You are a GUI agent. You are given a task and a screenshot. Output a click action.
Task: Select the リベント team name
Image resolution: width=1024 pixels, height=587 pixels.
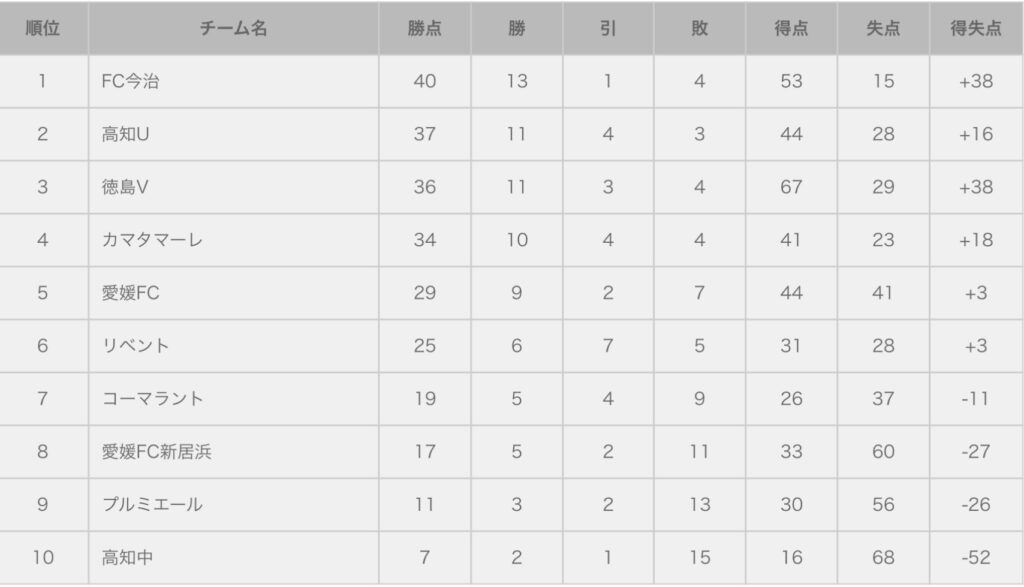[135, 346]
